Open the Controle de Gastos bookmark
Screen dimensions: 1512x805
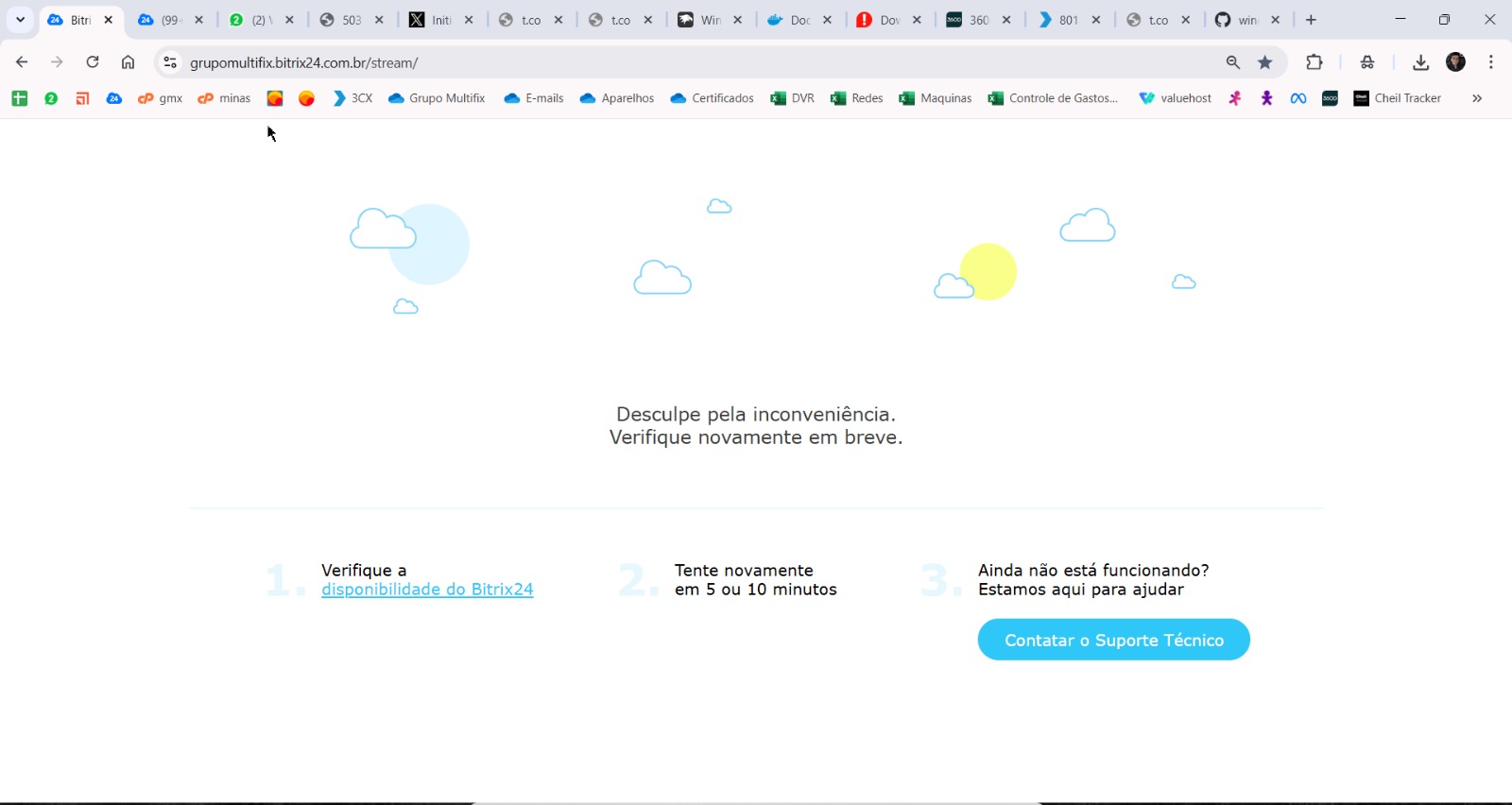pyautogui.click(x=1053, y=98)
